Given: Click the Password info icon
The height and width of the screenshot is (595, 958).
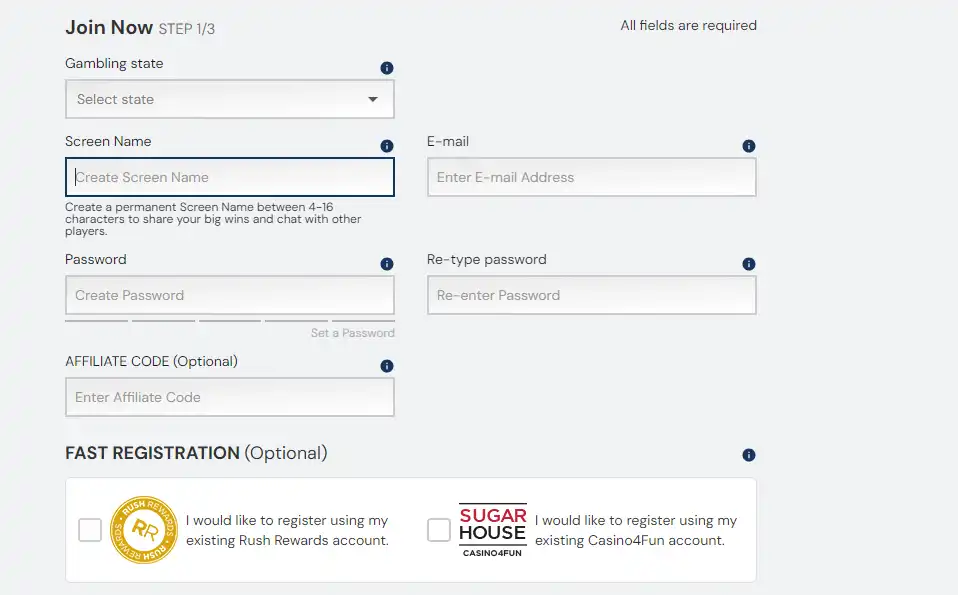Looking at the screenshot, I should click(387, 264).
